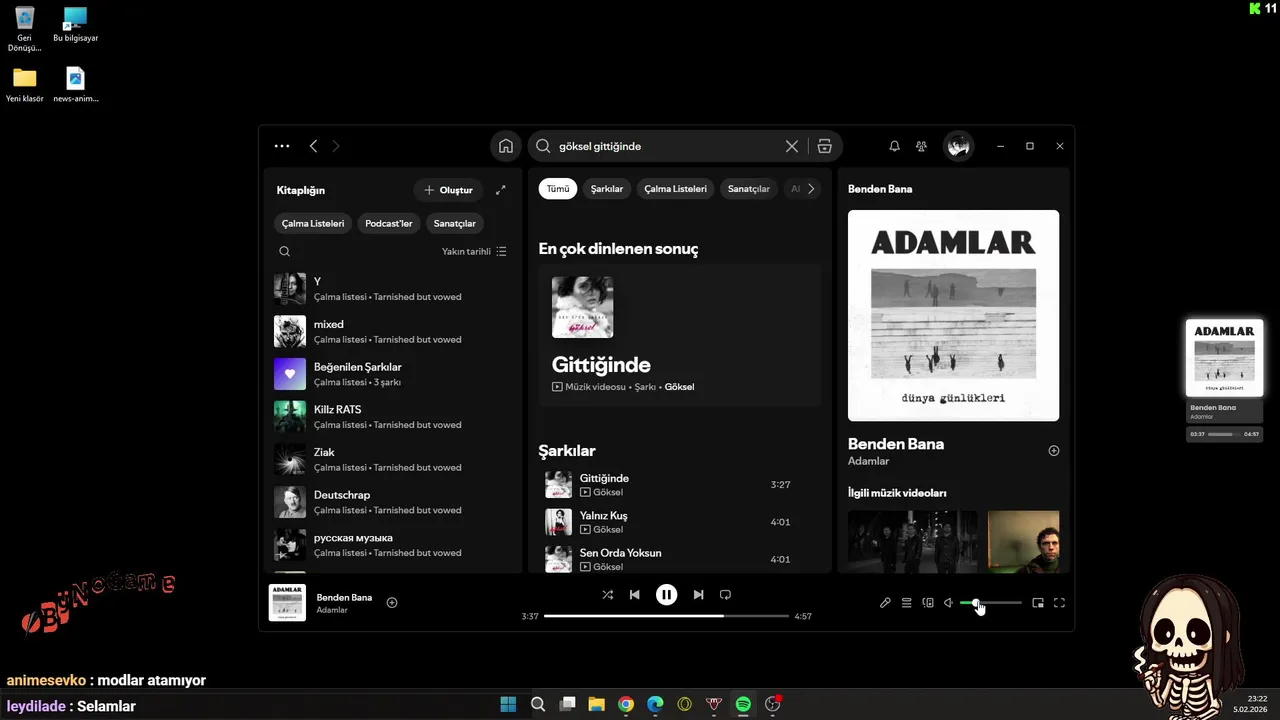Open the Y playlist
This screenshot has width=1280, height=720.
click(393, 289)
